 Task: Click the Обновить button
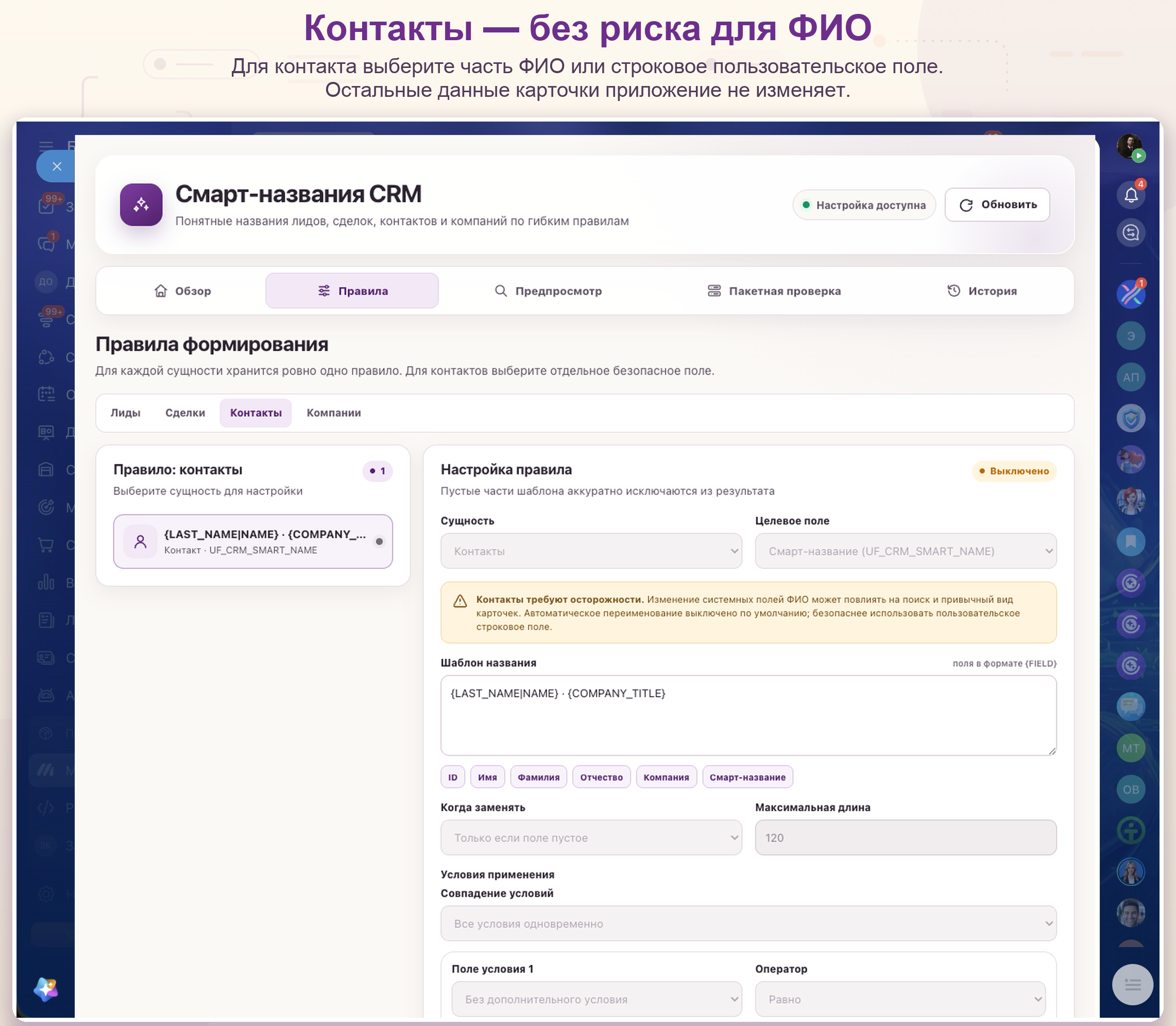tap(997, 205)
